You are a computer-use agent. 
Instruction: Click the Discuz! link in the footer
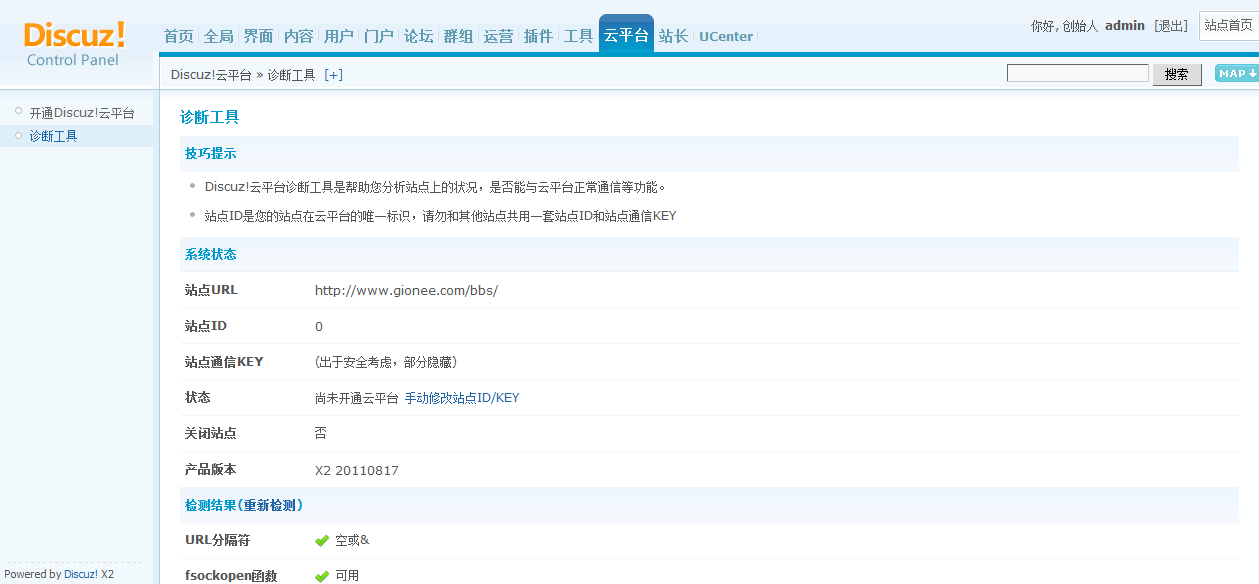point(81,574)
